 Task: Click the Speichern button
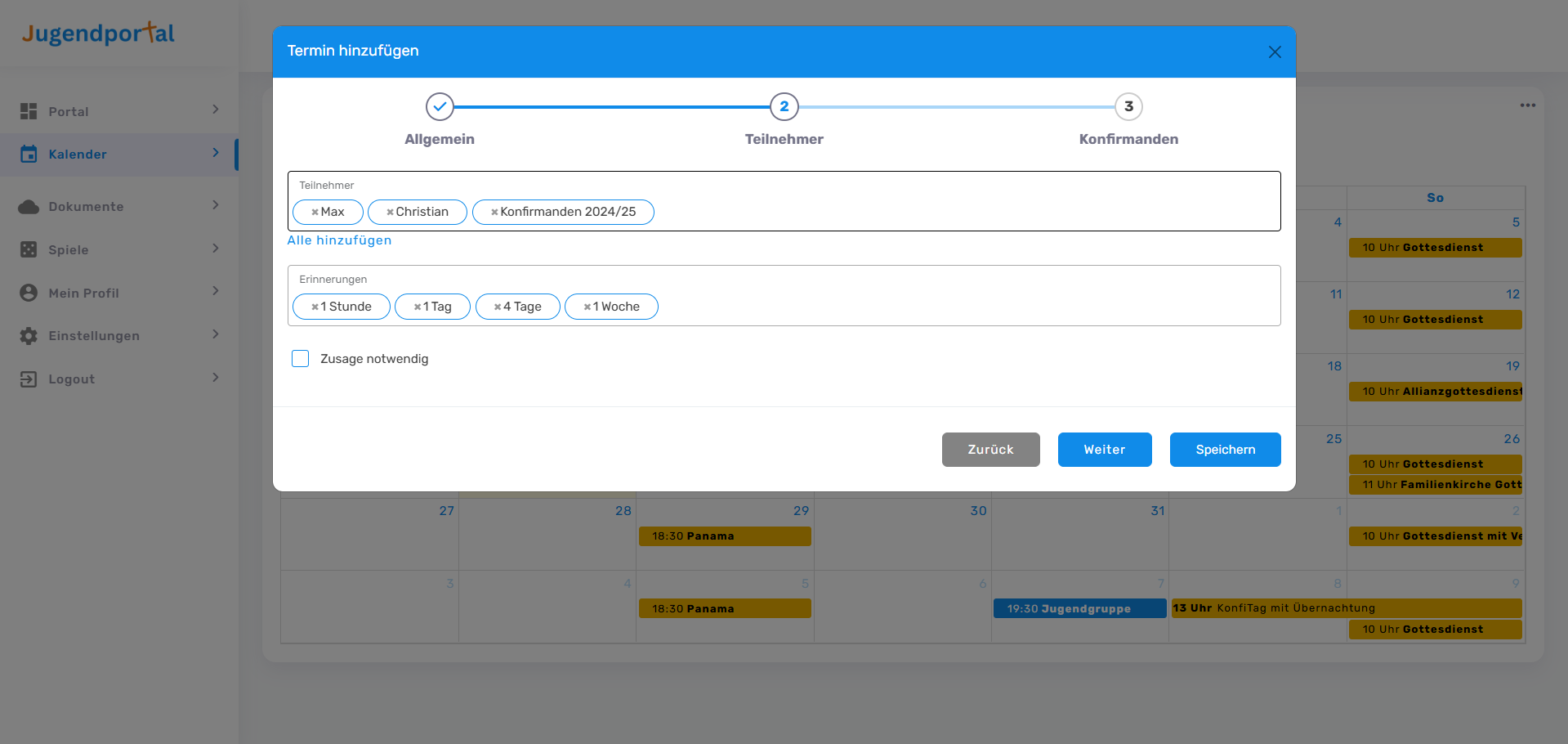(1225, 450)
